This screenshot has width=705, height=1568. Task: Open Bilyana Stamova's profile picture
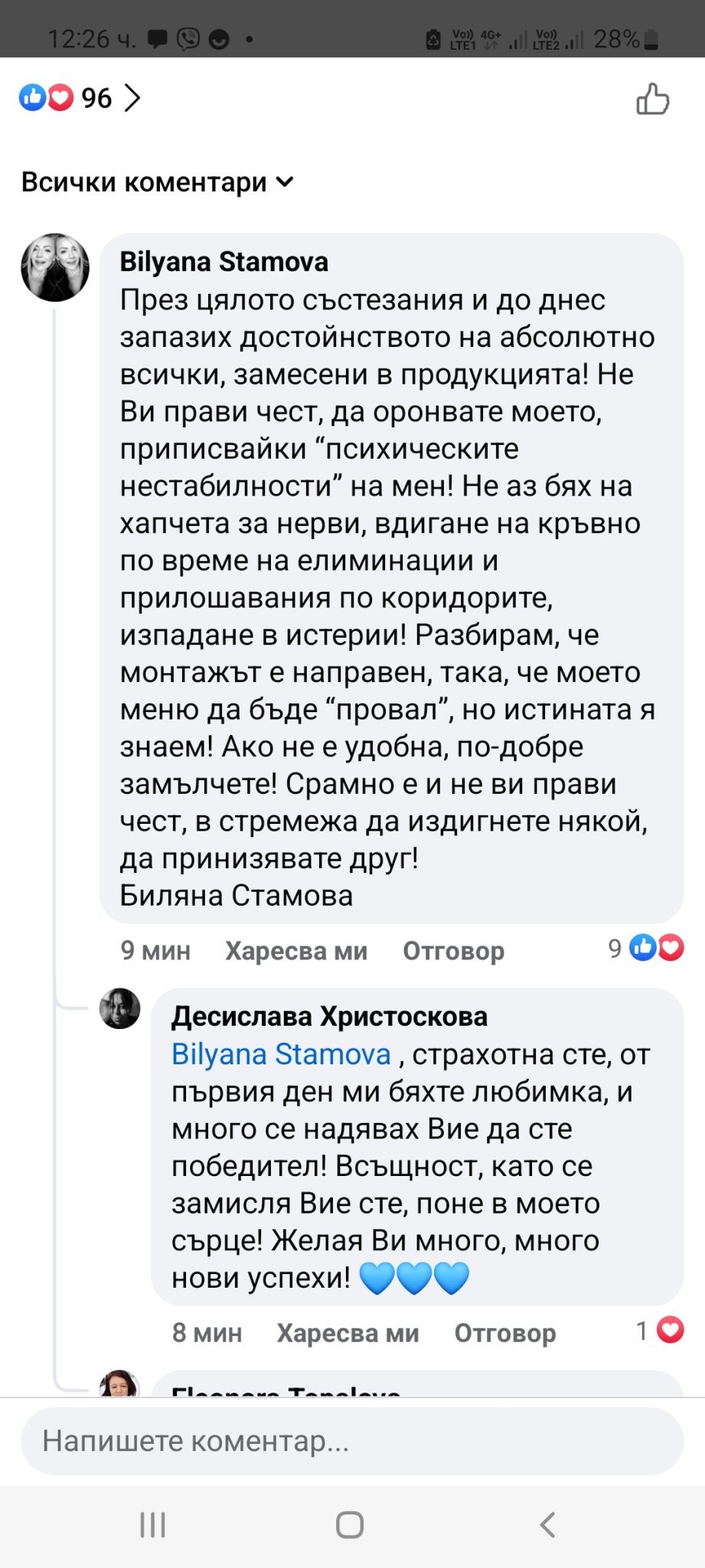54,267
